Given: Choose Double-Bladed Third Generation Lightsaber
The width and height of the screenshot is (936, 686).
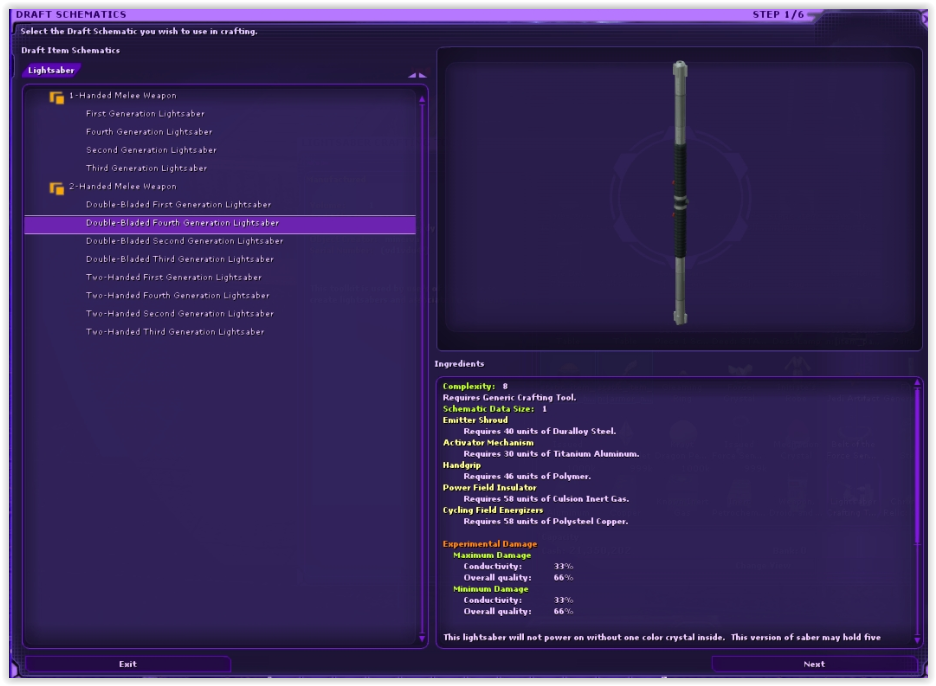Looking at the screenshot, I should click(180, 259).
